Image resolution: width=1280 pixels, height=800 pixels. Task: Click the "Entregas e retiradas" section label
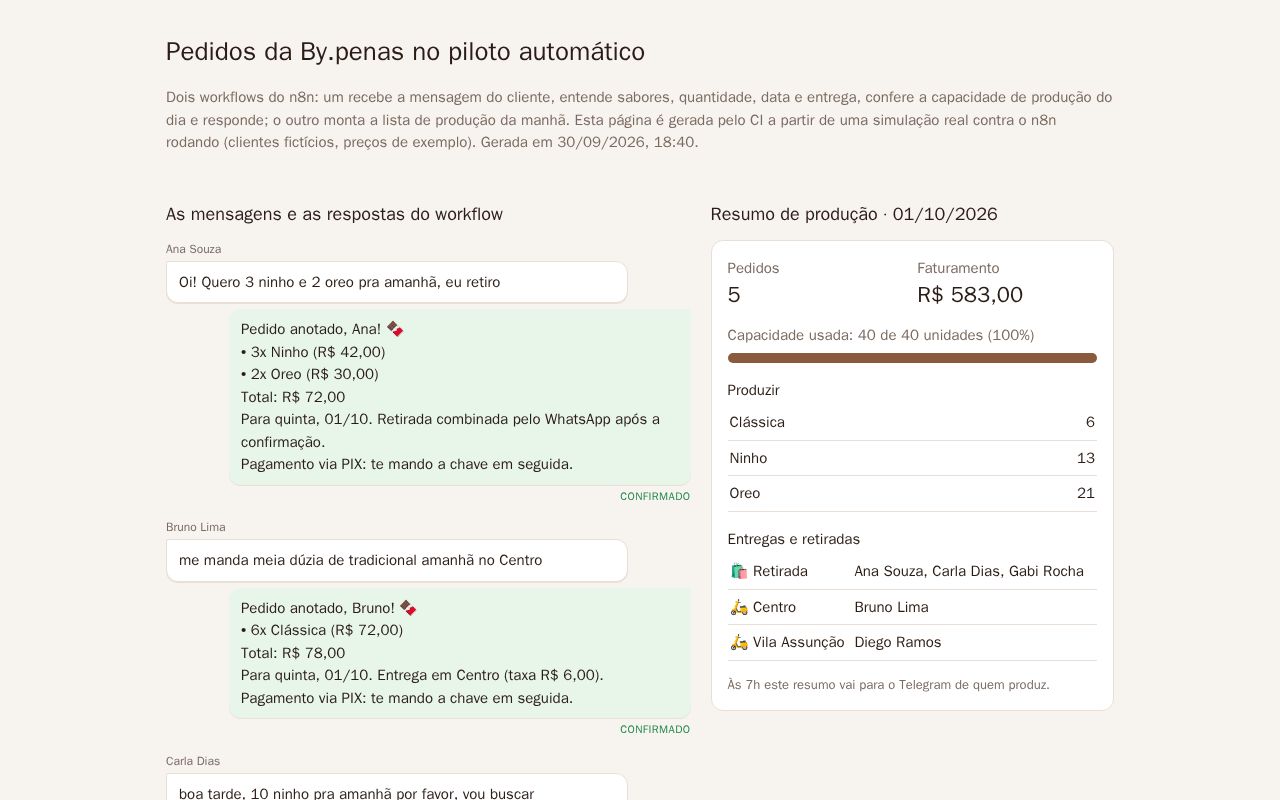click(794, 539)
